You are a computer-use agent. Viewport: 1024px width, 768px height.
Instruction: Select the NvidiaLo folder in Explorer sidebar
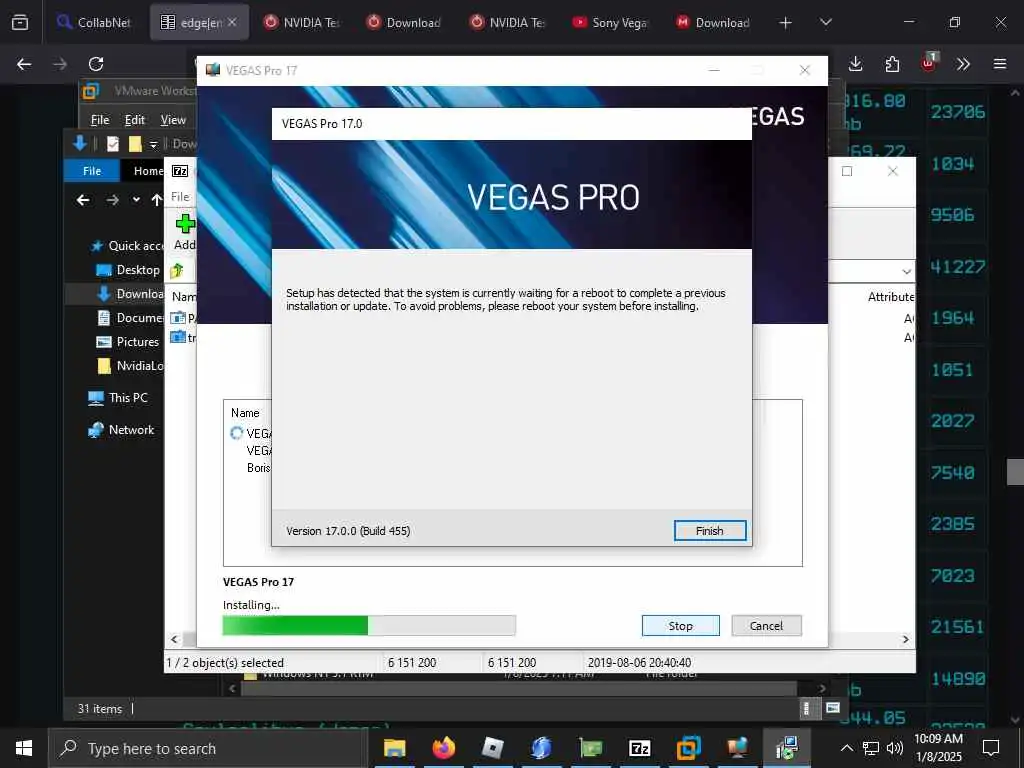(x=129, y=366)
